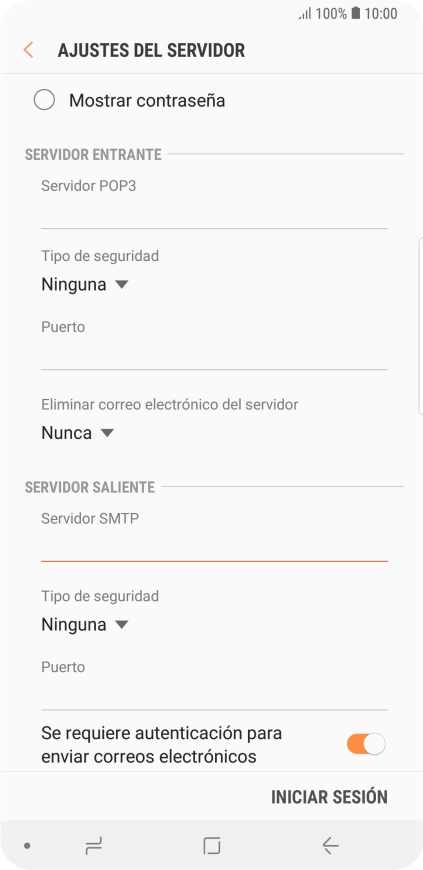Tap the signal strength icon

click(x=305, y=14)
